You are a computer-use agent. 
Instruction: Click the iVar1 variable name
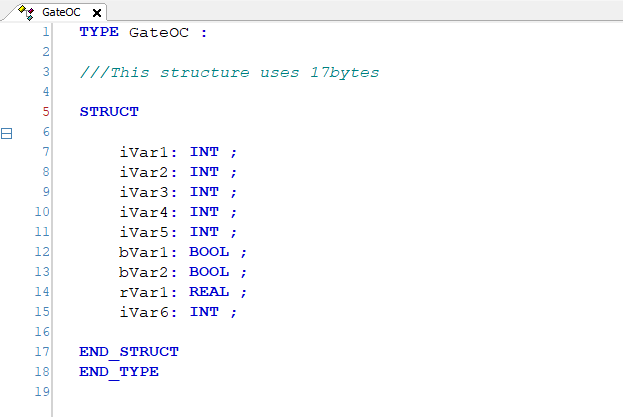(144, 152)
